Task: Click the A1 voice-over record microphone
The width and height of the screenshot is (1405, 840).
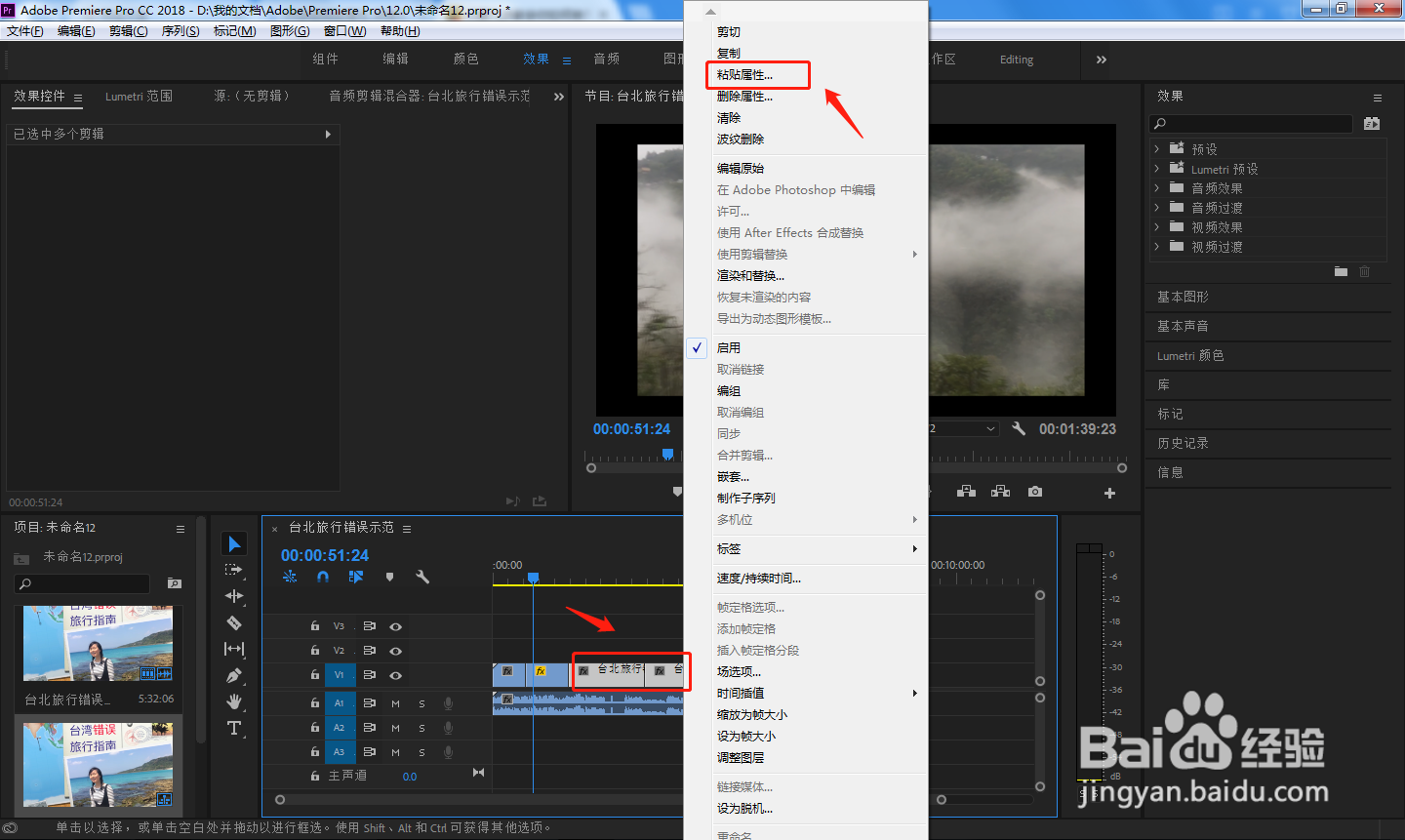Action: pyautogui.click(x=448, y=702)
